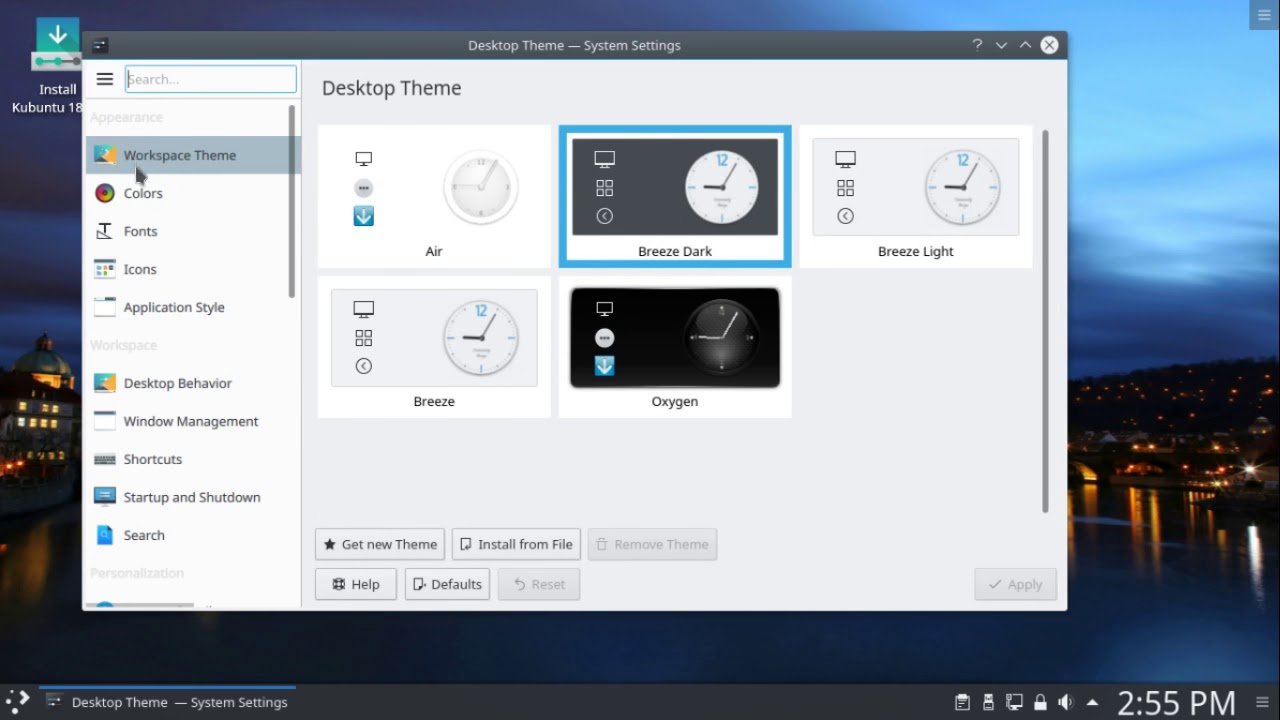
Task: Focus the Search input field
Action: 211,79
